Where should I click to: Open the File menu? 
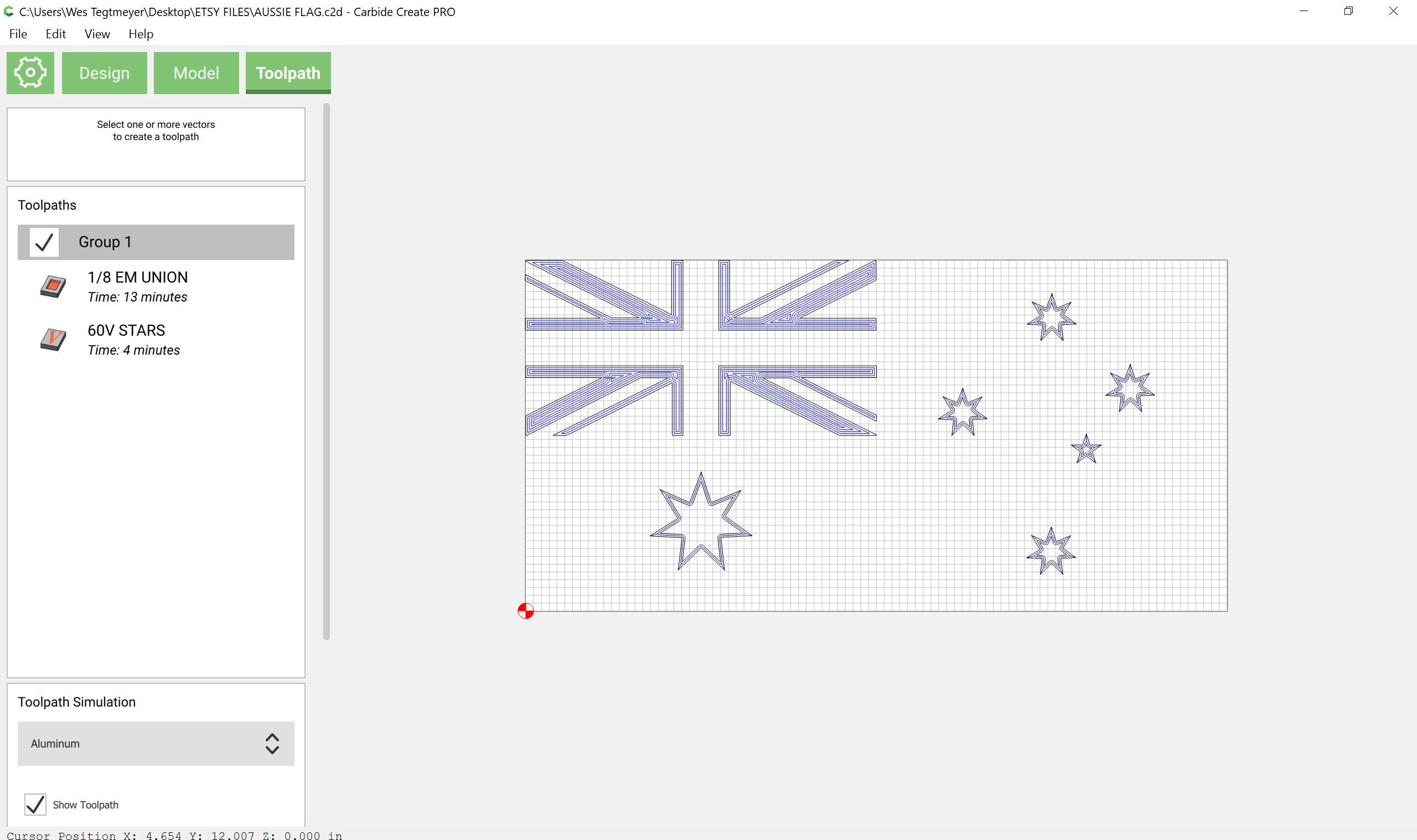(x=18, y=34)
